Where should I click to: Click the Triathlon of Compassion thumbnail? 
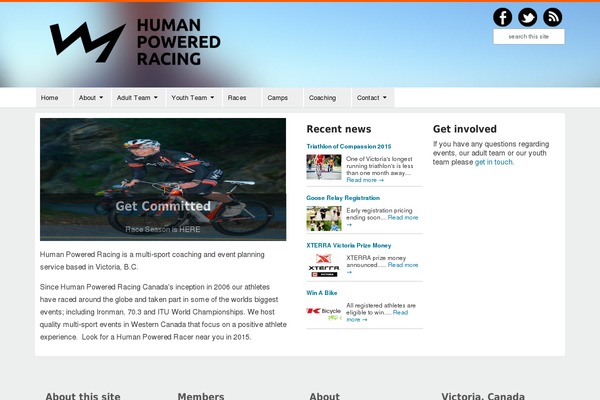tap(324, 167)
